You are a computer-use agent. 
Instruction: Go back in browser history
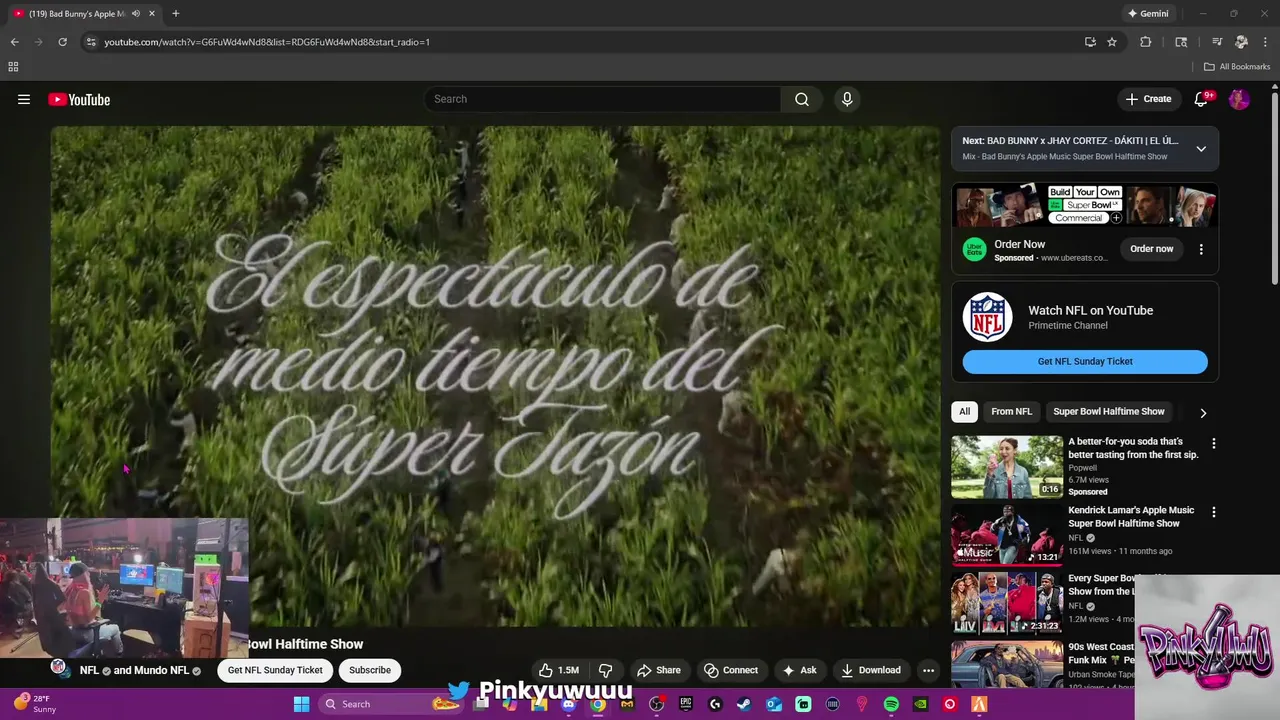pos(14,42)
